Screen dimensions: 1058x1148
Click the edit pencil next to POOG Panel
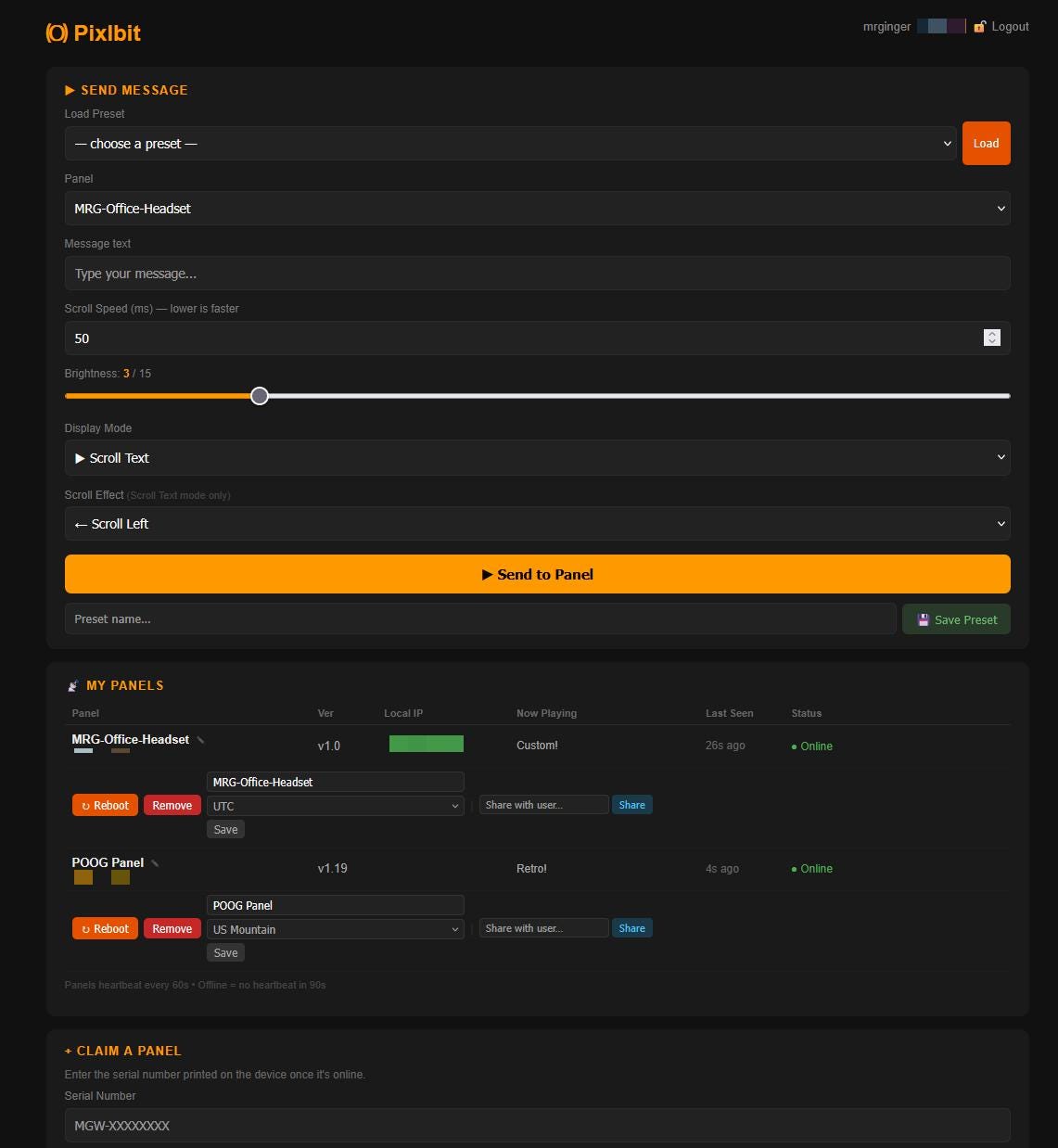coord(155,863)
